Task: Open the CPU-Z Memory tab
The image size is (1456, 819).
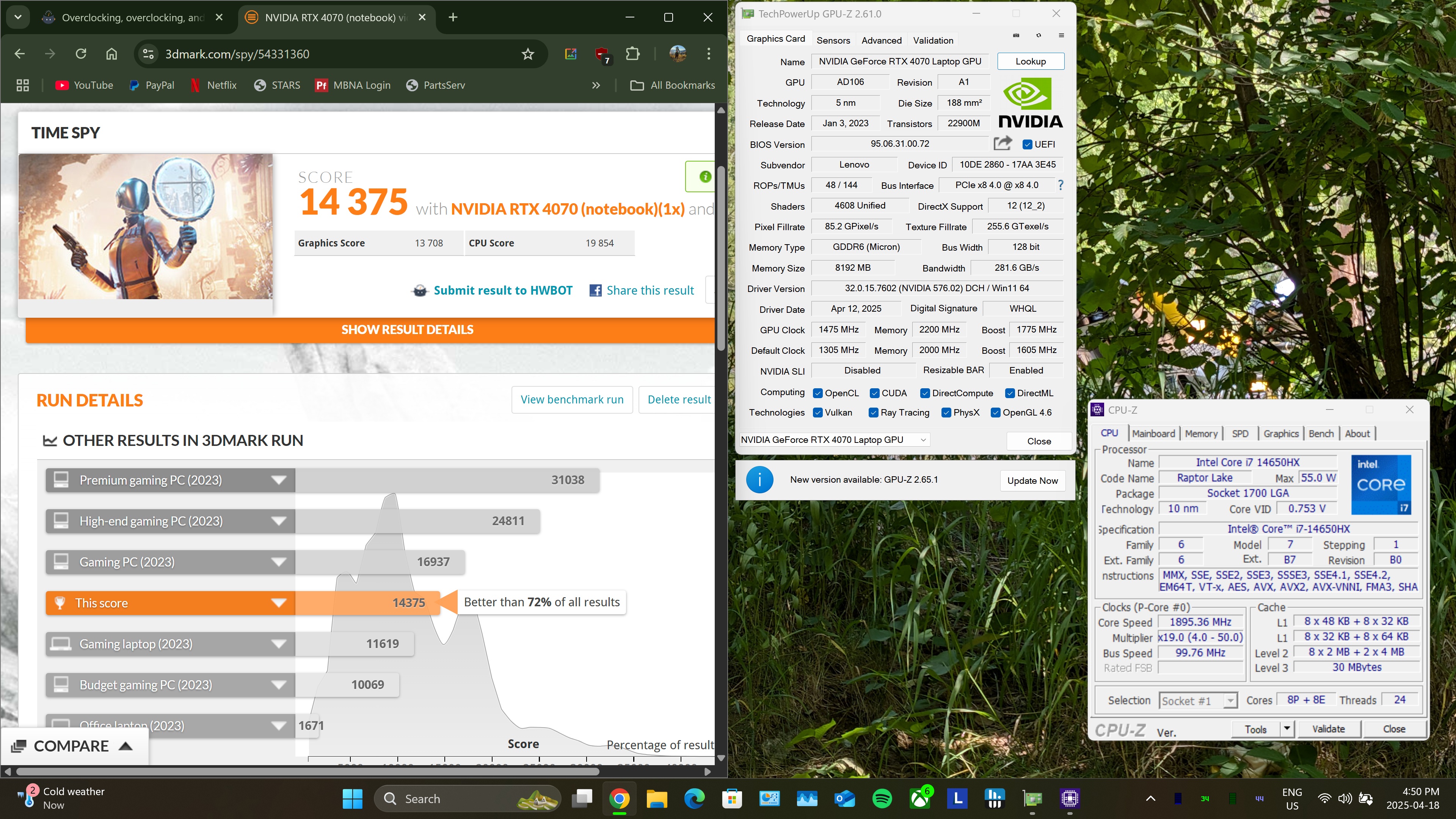Action: (x=1201, y=433)
